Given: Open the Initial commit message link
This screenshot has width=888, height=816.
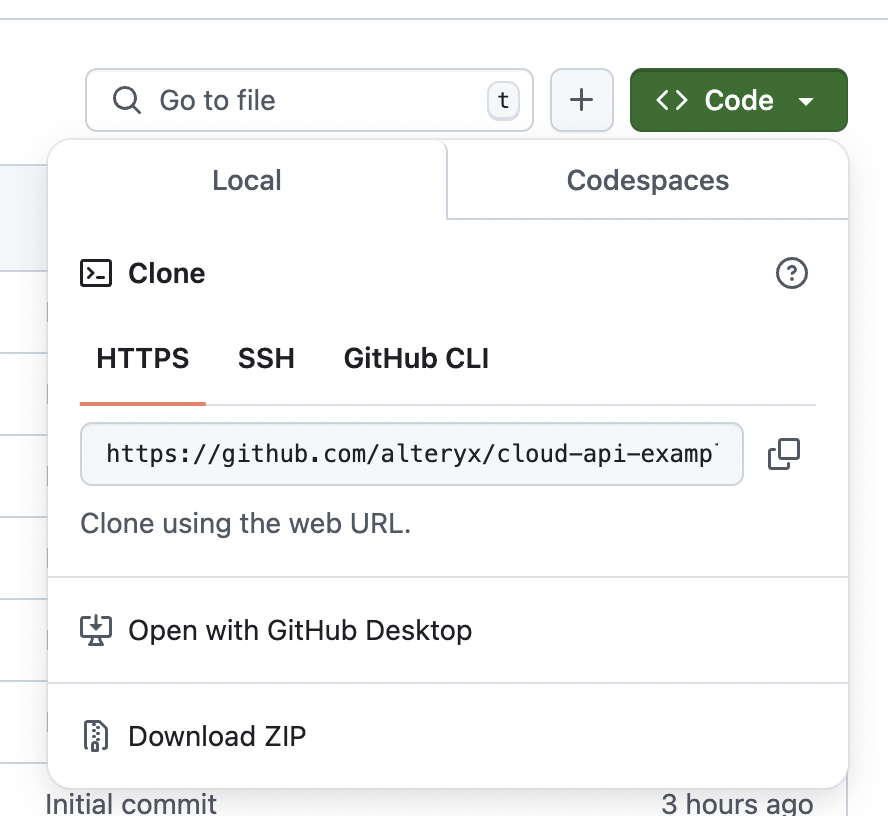Looking at the screenshot, I should click(x=131, y=804).
